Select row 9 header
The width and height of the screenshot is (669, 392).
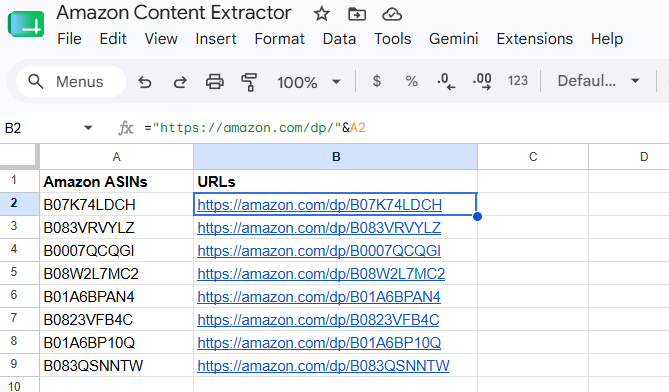tap(19, 365)
